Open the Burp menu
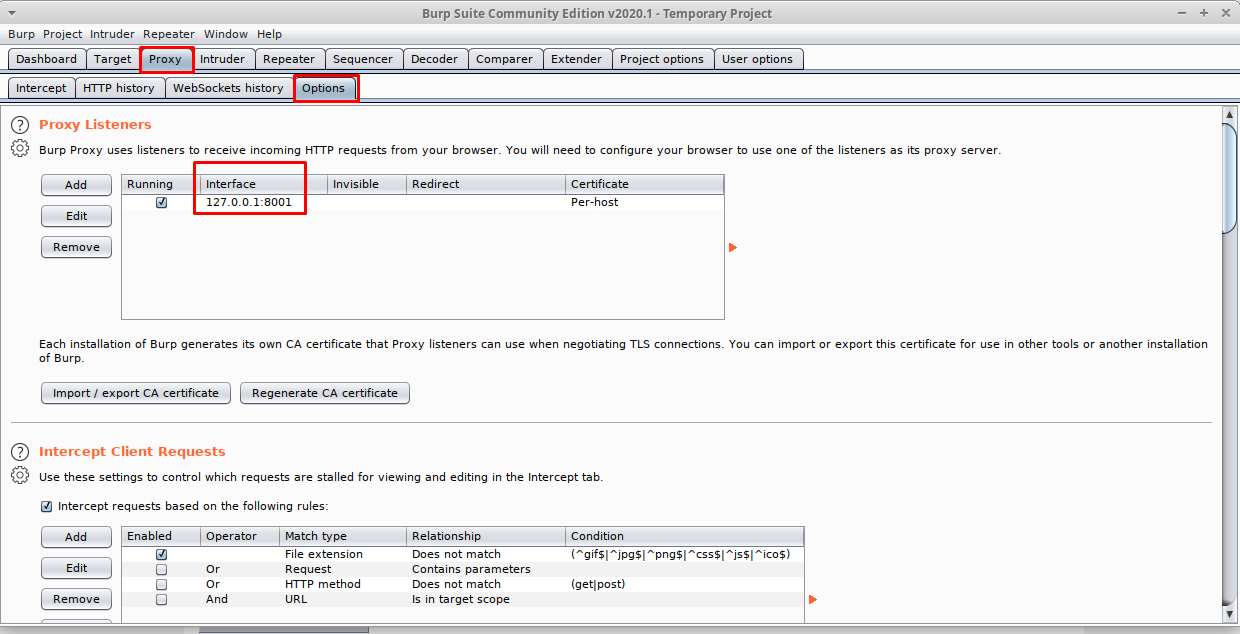The image size is (1240, 634). click(21, 33)
